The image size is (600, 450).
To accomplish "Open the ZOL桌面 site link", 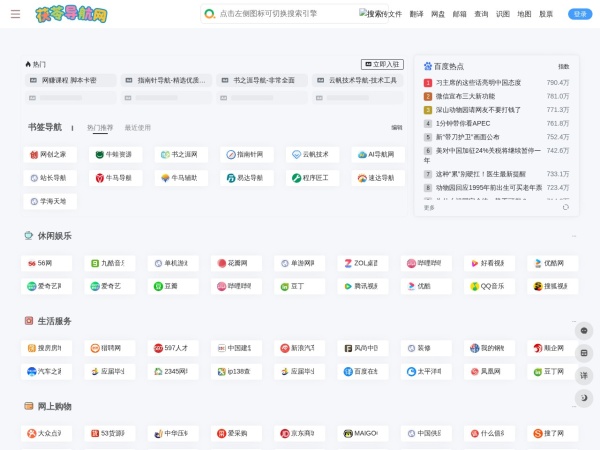I will tap(363, 263).
